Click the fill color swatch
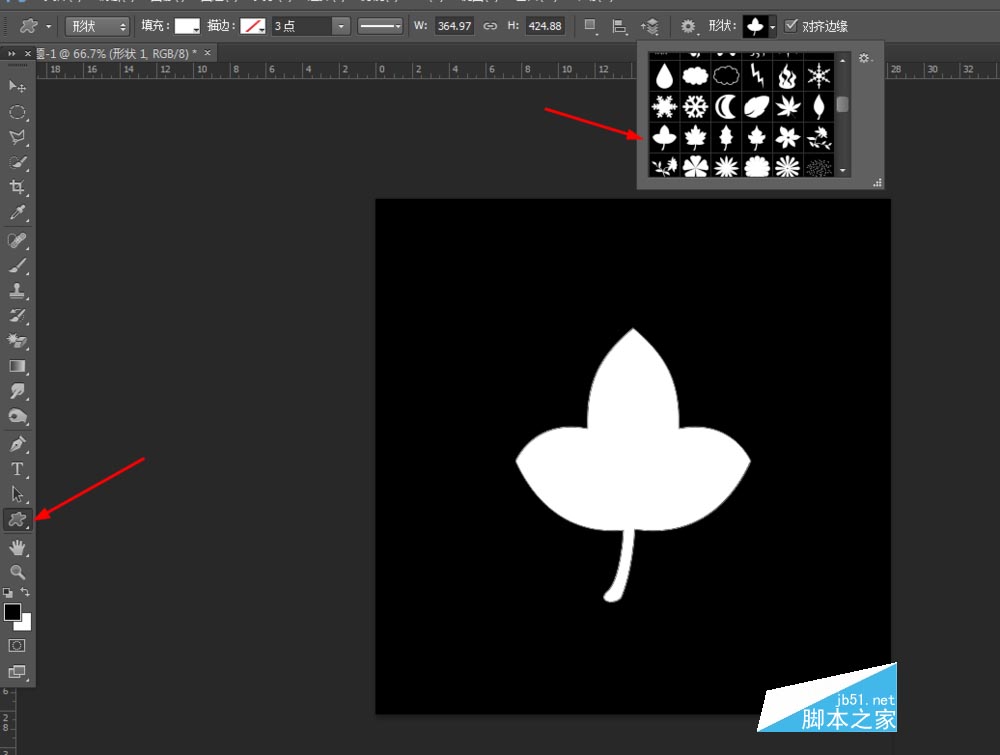The width and height of the screenshot is (1000, 755). (x=188, y=26)
